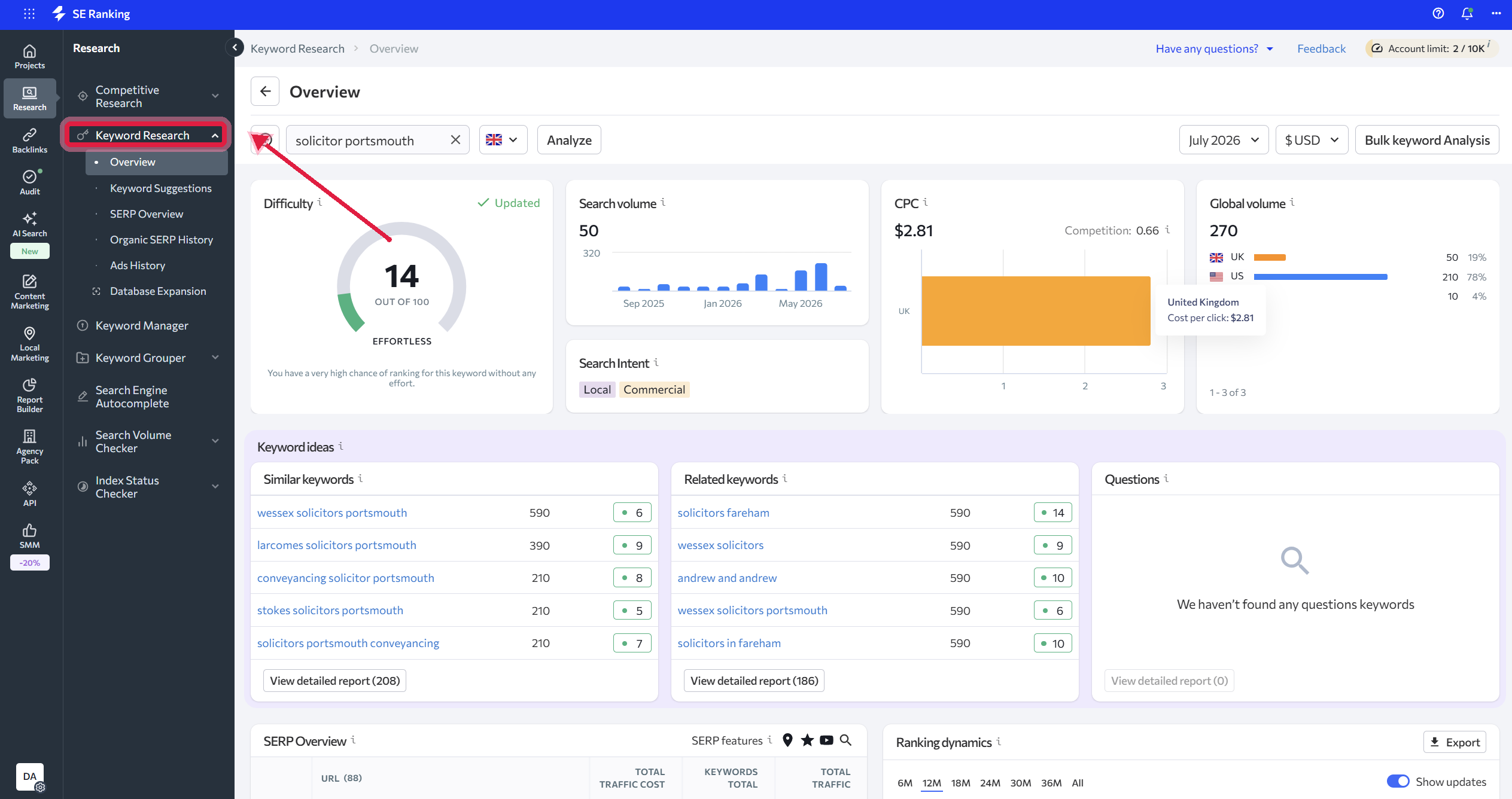This screenshot has width=1512, height=799.
Task: Click the orange UK CPC bar
Action: coord(1036,311)
